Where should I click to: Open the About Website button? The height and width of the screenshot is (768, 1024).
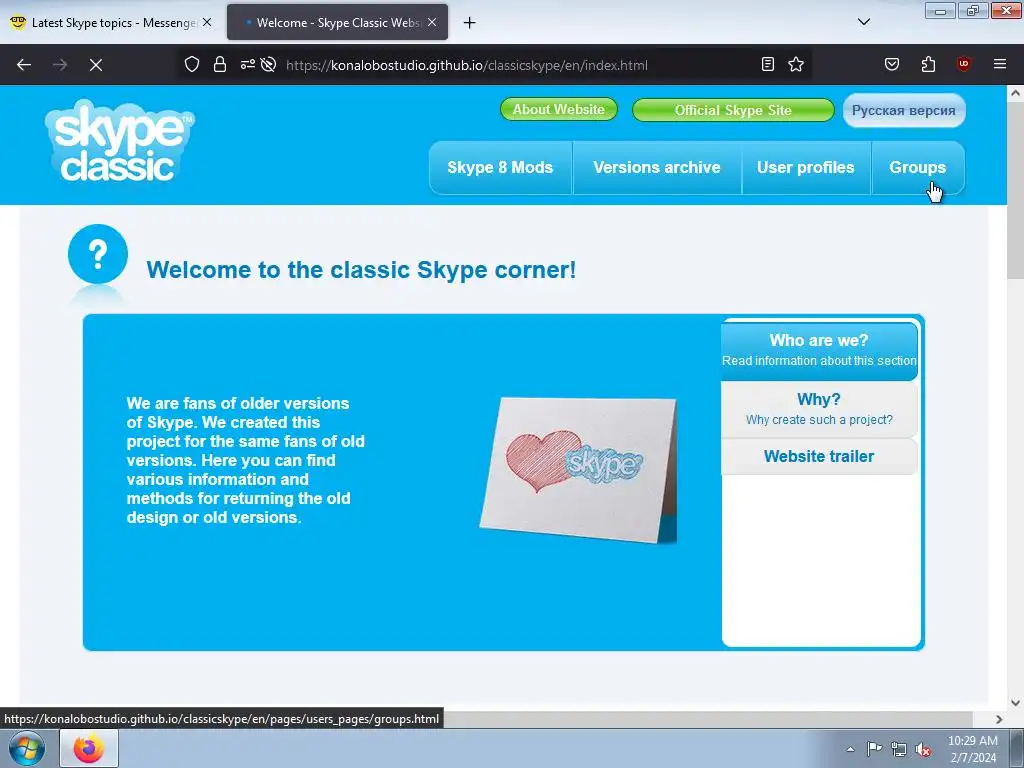point(558,110)
